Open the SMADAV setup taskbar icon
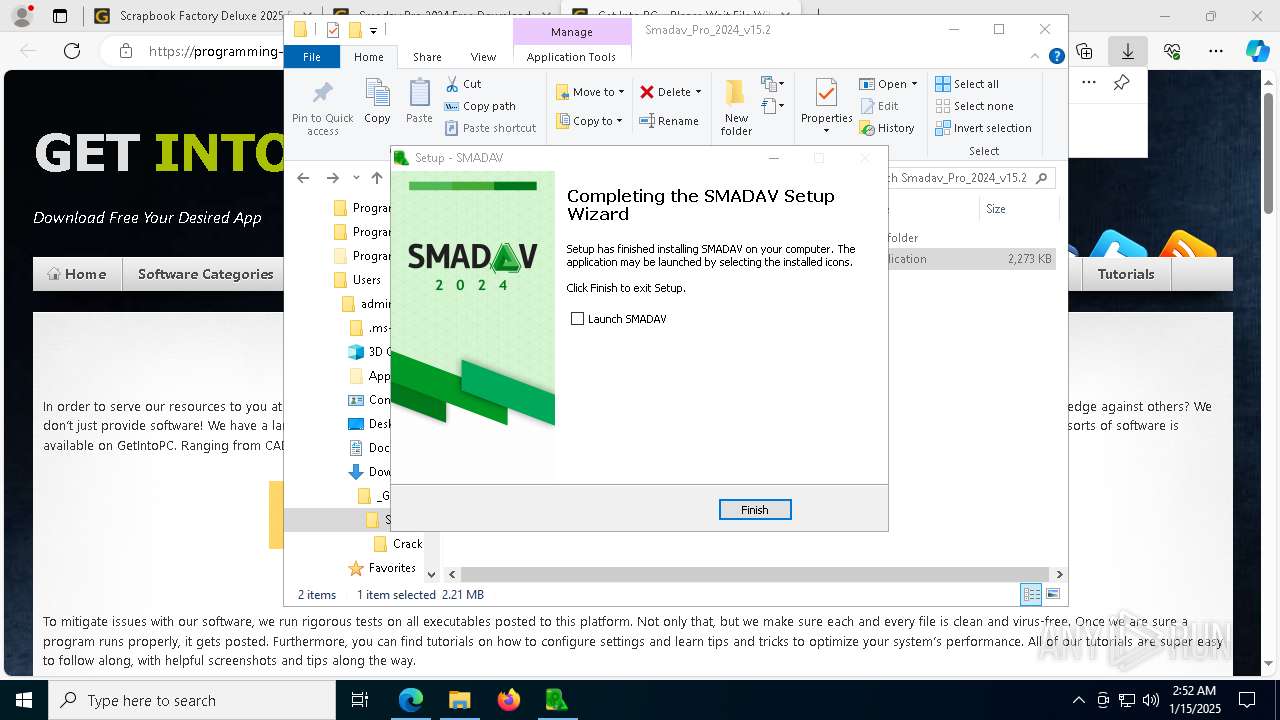Image resolution: width=1280 pixels, height=720 pixels. click(x=557, y=700)
